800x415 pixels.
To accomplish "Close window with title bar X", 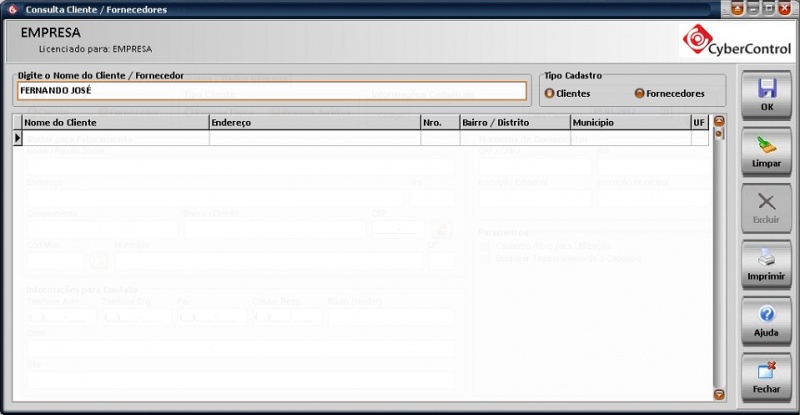I will click(x=785, y=9).
